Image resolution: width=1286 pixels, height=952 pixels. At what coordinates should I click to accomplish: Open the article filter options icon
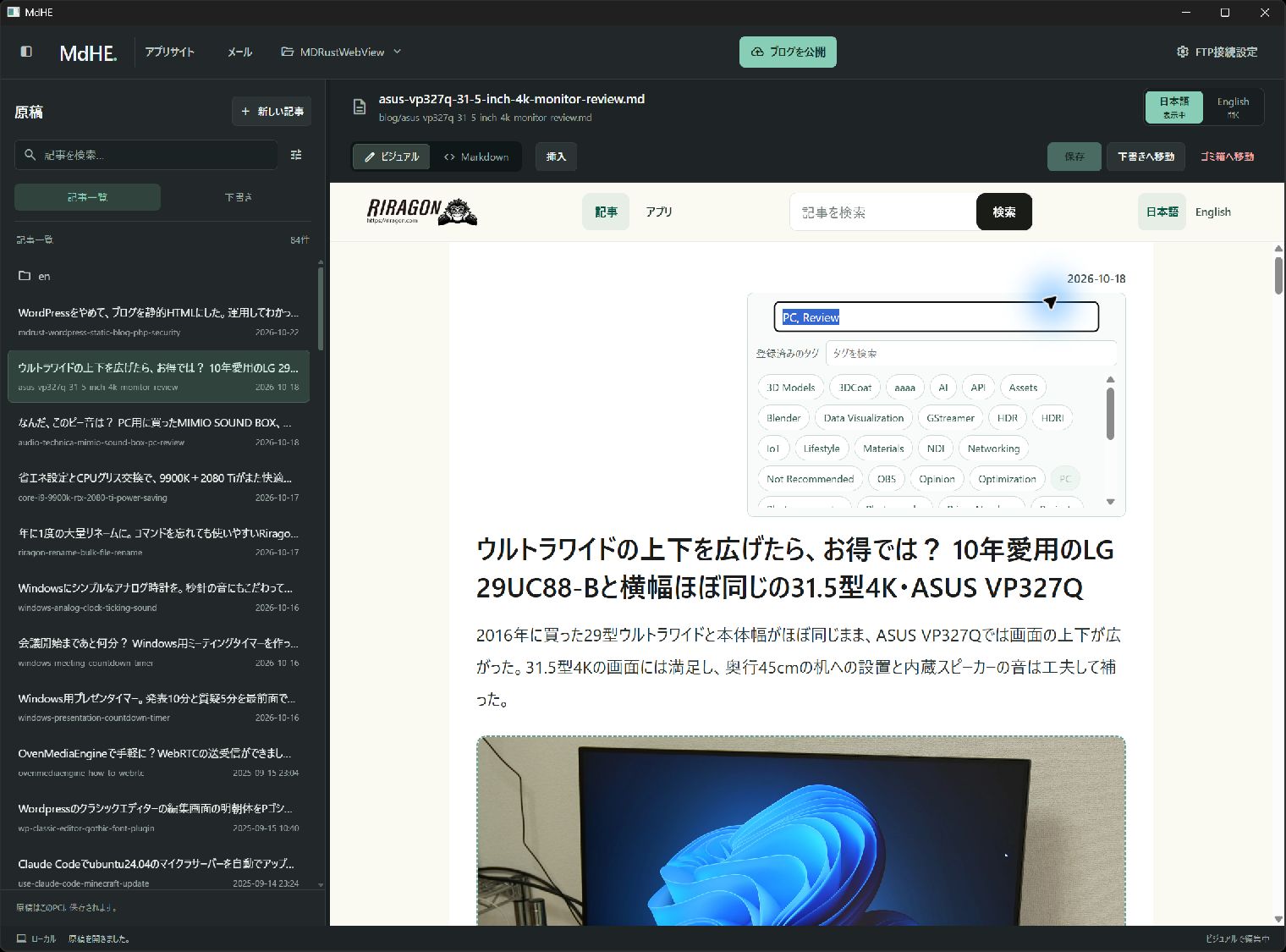point(296,155)
